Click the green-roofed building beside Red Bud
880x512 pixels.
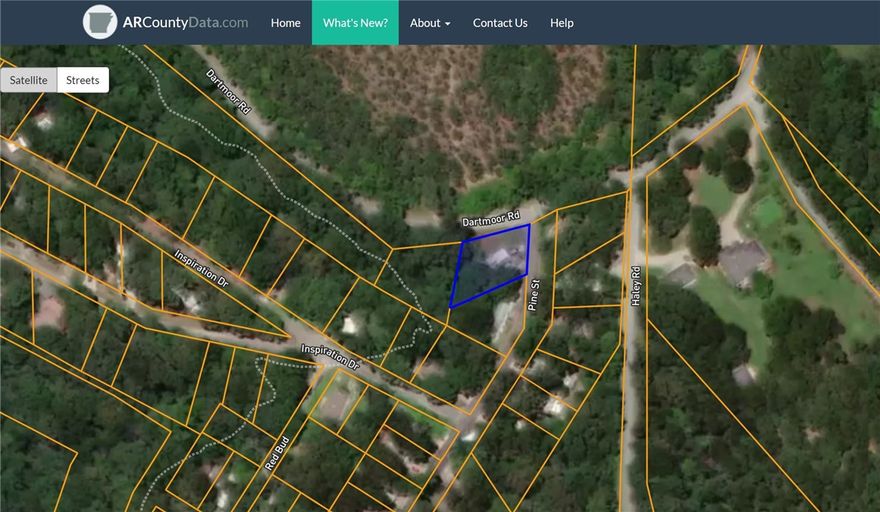[335, 402]
